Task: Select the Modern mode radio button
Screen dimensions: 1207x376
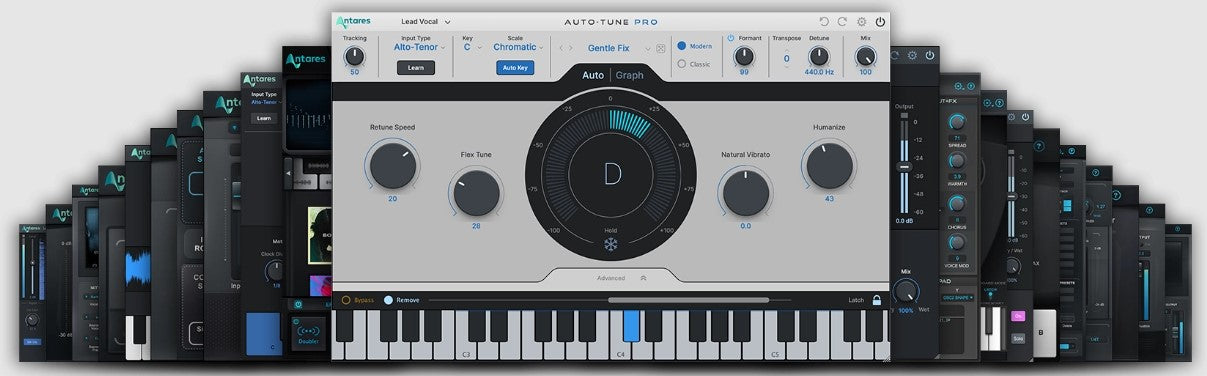Action: [x=682, y=46]
